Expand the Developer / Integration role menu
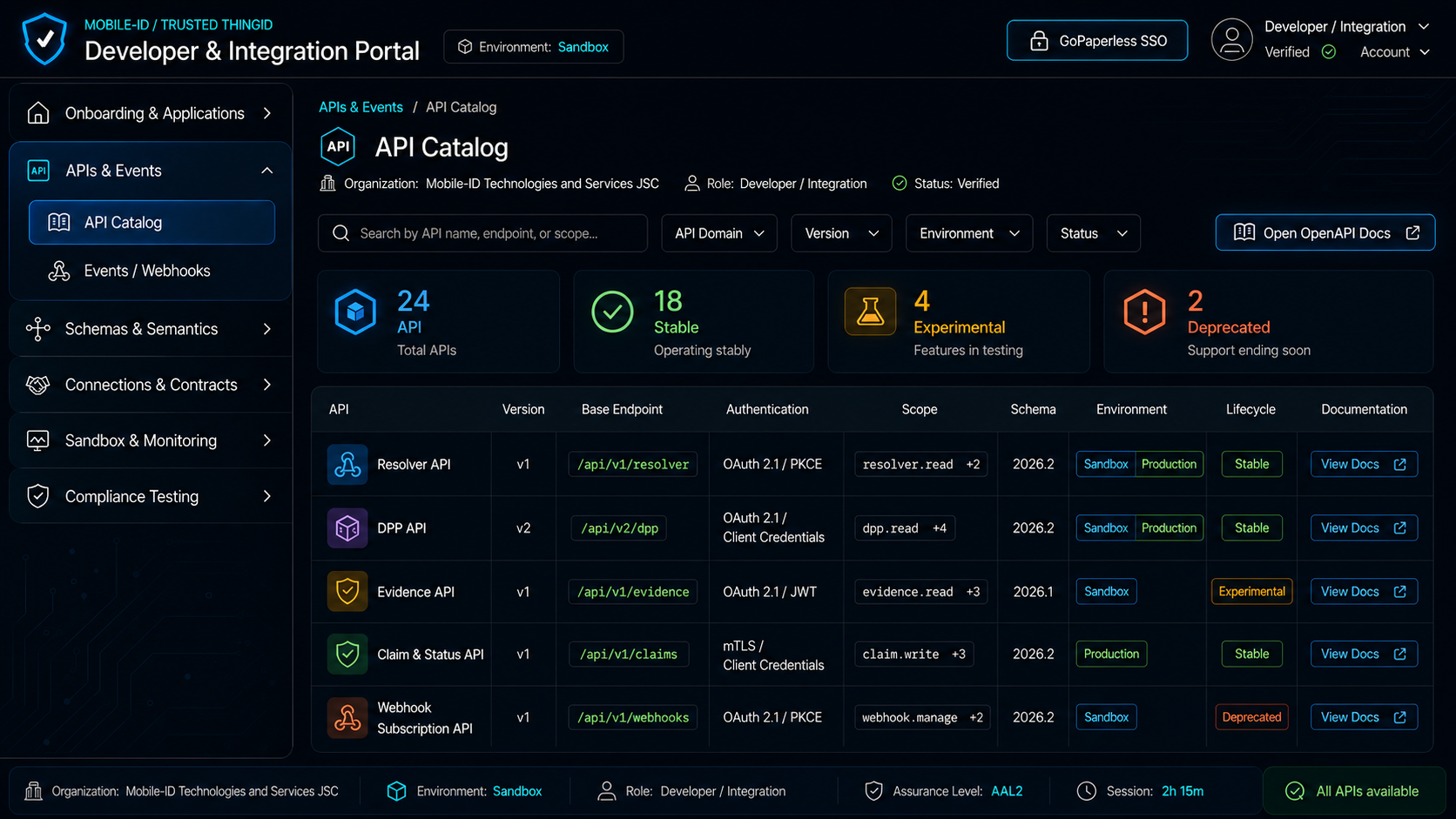The width and height of the screenshot is (1456, 819). coord(1347,27)
